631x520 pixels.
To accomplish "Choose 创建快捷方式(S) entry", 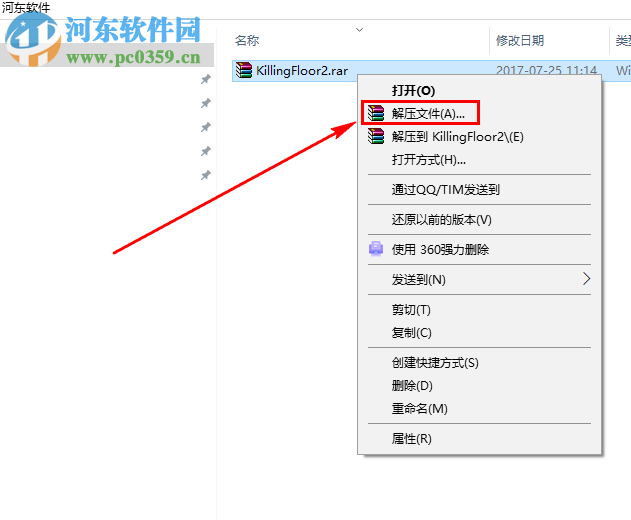I will coord(435,363).
